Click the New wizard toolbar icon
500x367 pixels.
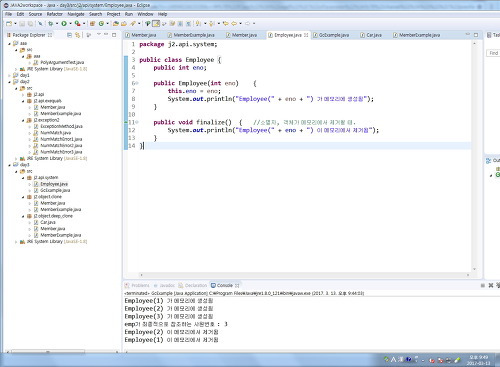click(x=9, y=24)
